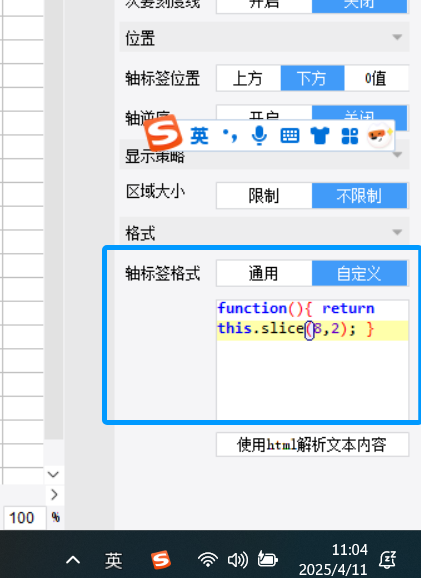Viewport: 421px width, 578px height.
Task: Set axis label position to 0值
Action: [376, 78]
